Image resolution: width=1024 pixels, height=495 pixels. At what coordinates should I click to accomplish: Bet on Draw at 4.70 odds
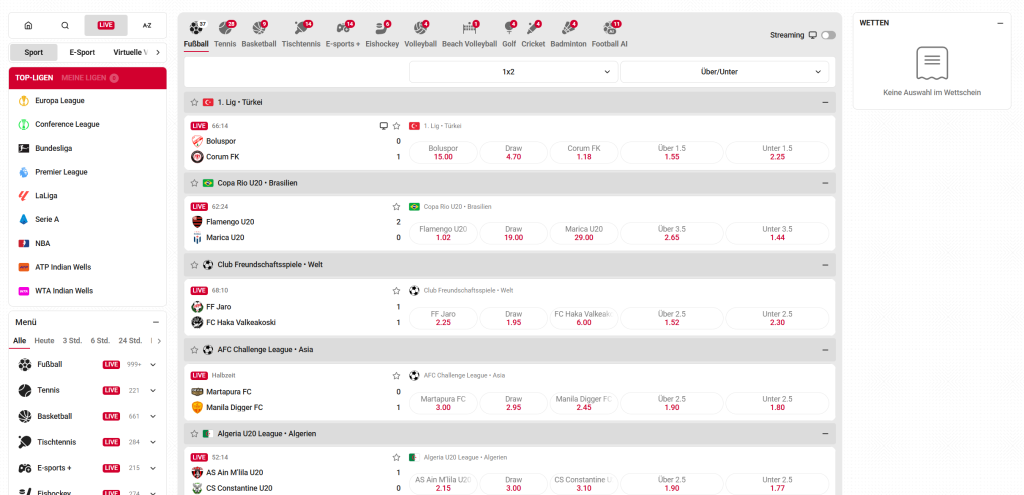tap(514, 153)
